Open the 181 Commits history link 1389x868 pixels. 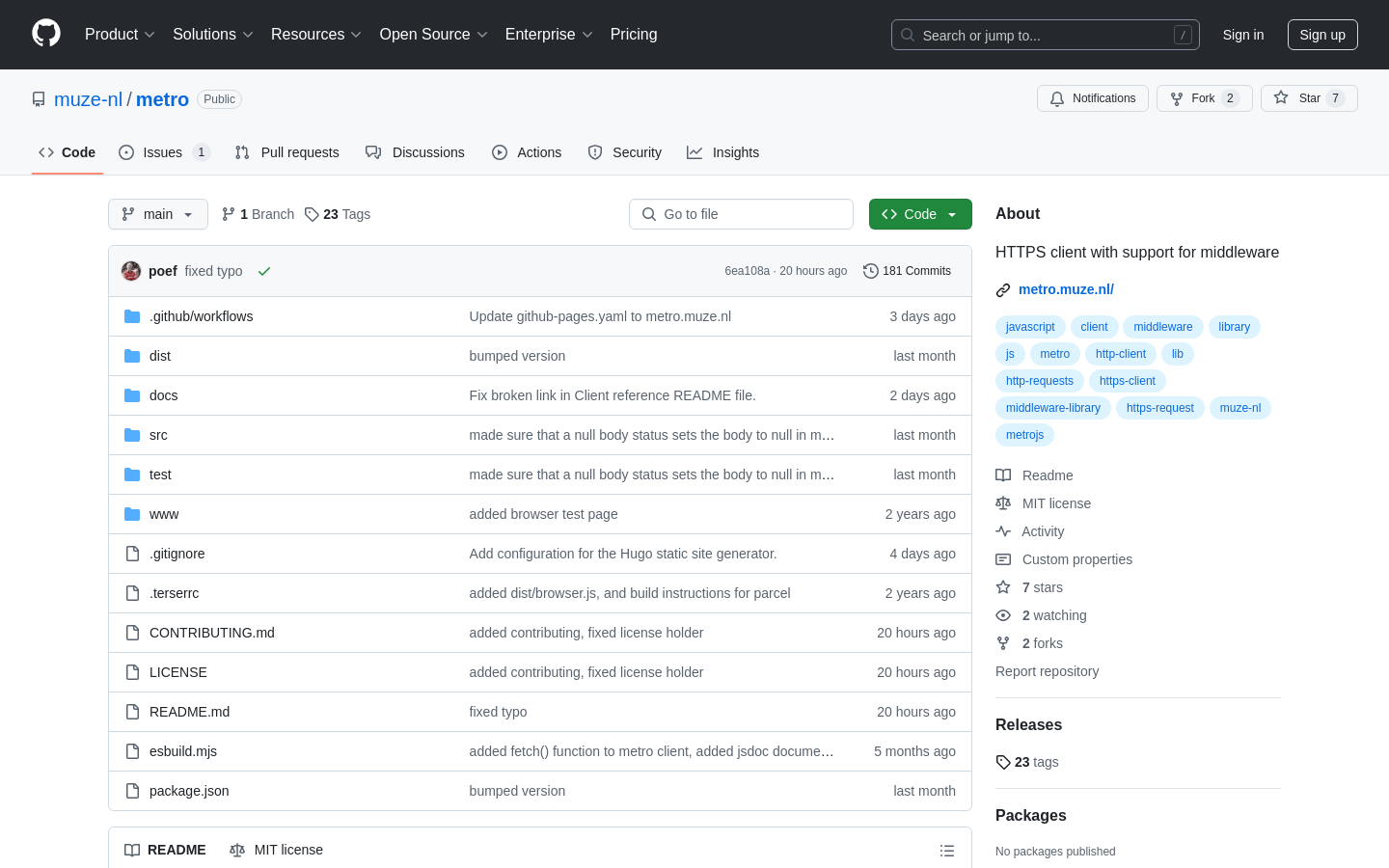pos(907,271)
